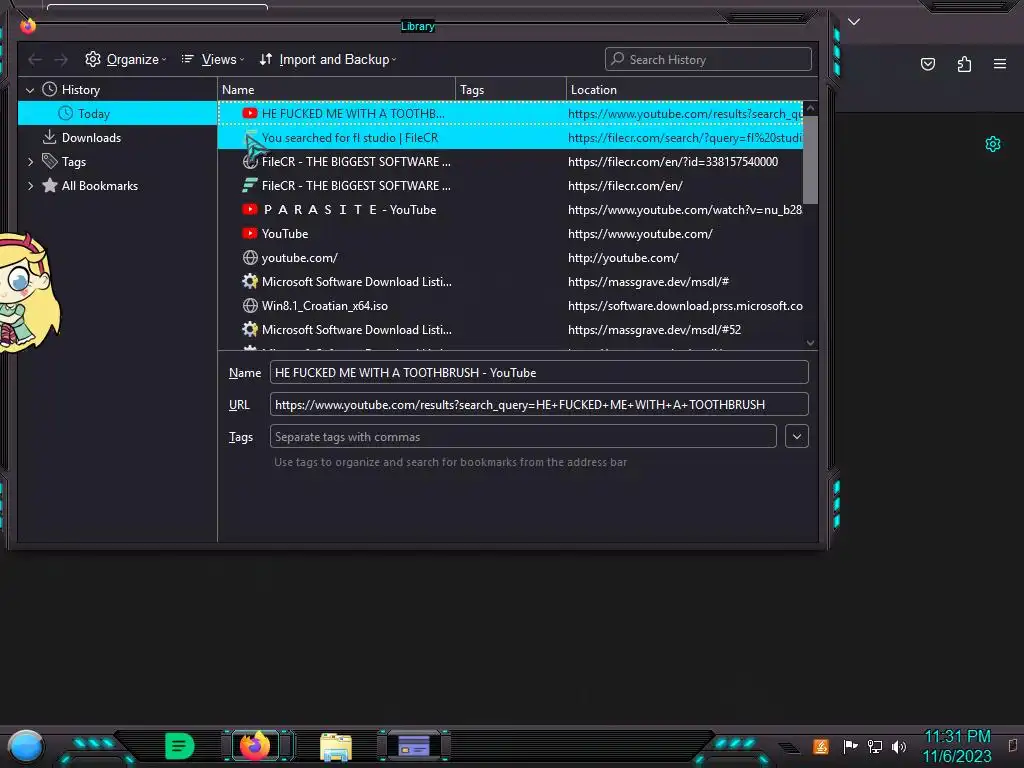Click the gear favicon on the massgrave.dev/msdl/# row
Image resolution: width=1024 pixels, height=768 pixels.
pos(249,281)
